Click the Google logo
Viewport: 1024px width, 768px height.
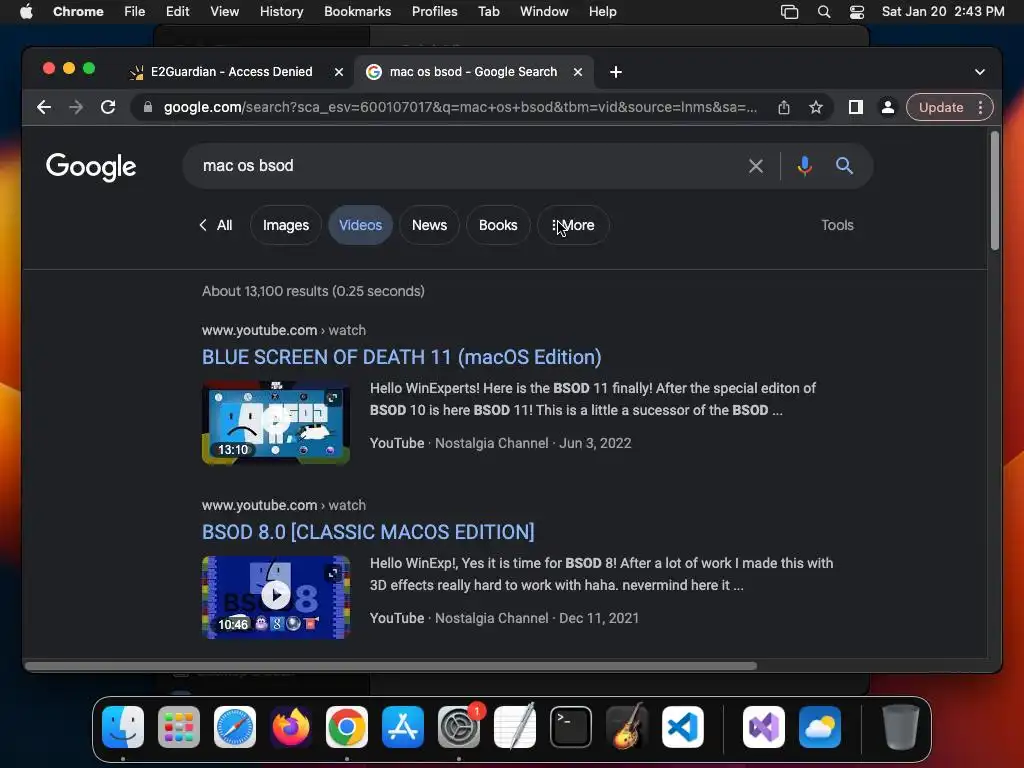tap(91, 167)
